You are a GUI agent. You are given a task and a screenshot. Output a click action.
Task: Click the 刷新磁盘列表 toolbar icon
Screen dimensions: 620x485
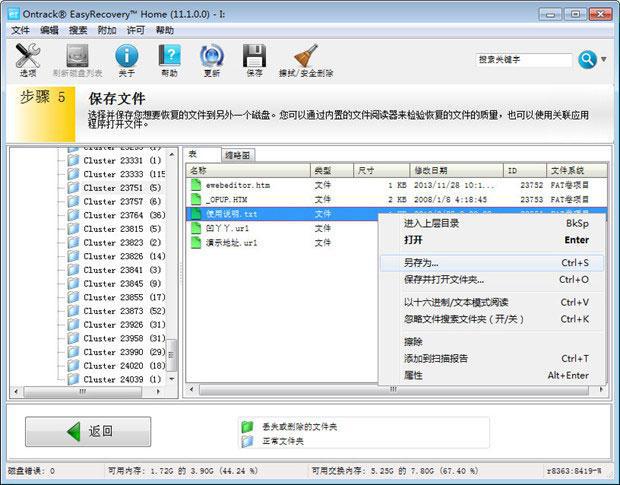pyautogui.click(x=78, y=59)
